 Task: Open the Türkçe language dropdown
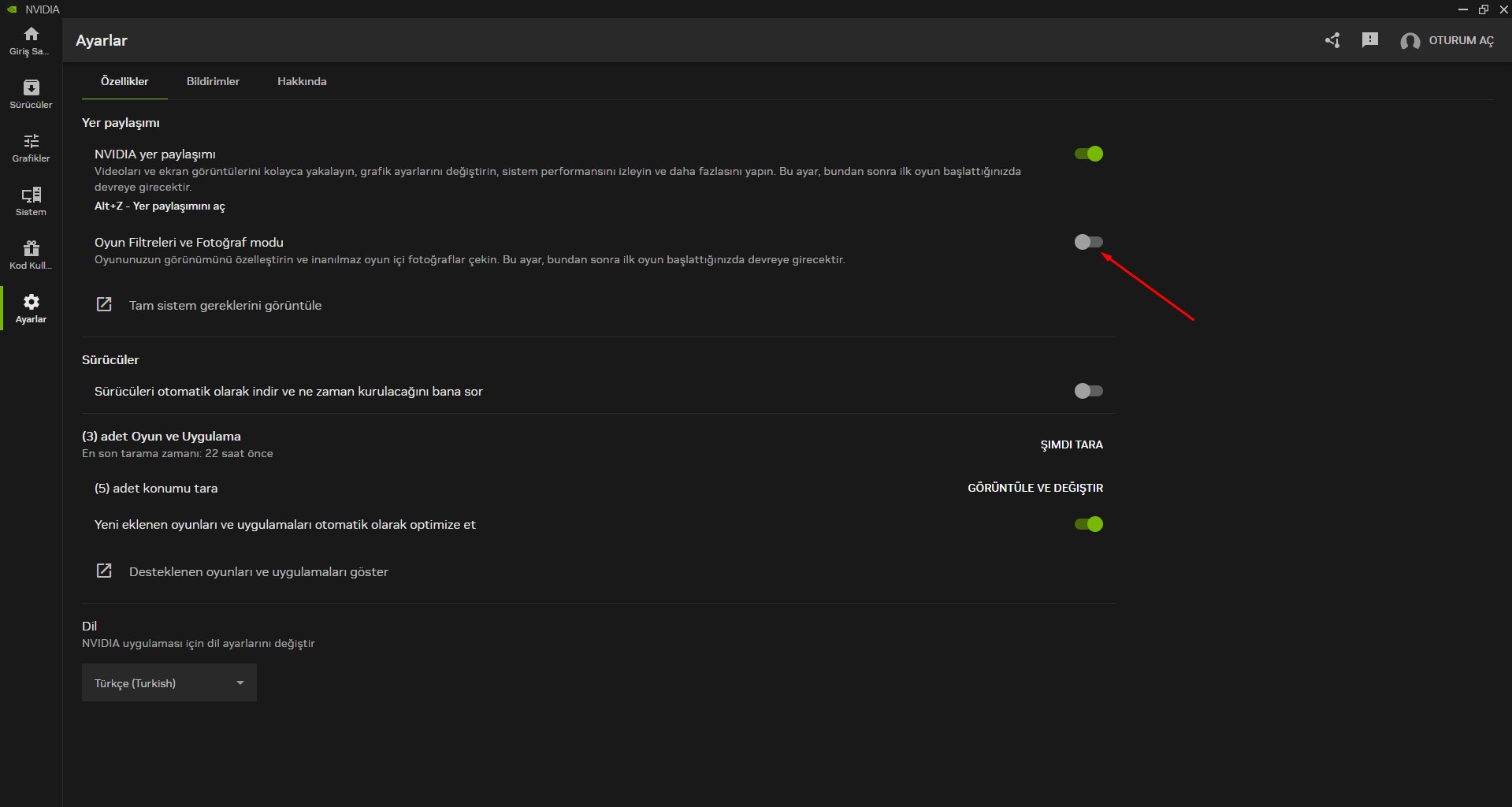pos(169,682)
